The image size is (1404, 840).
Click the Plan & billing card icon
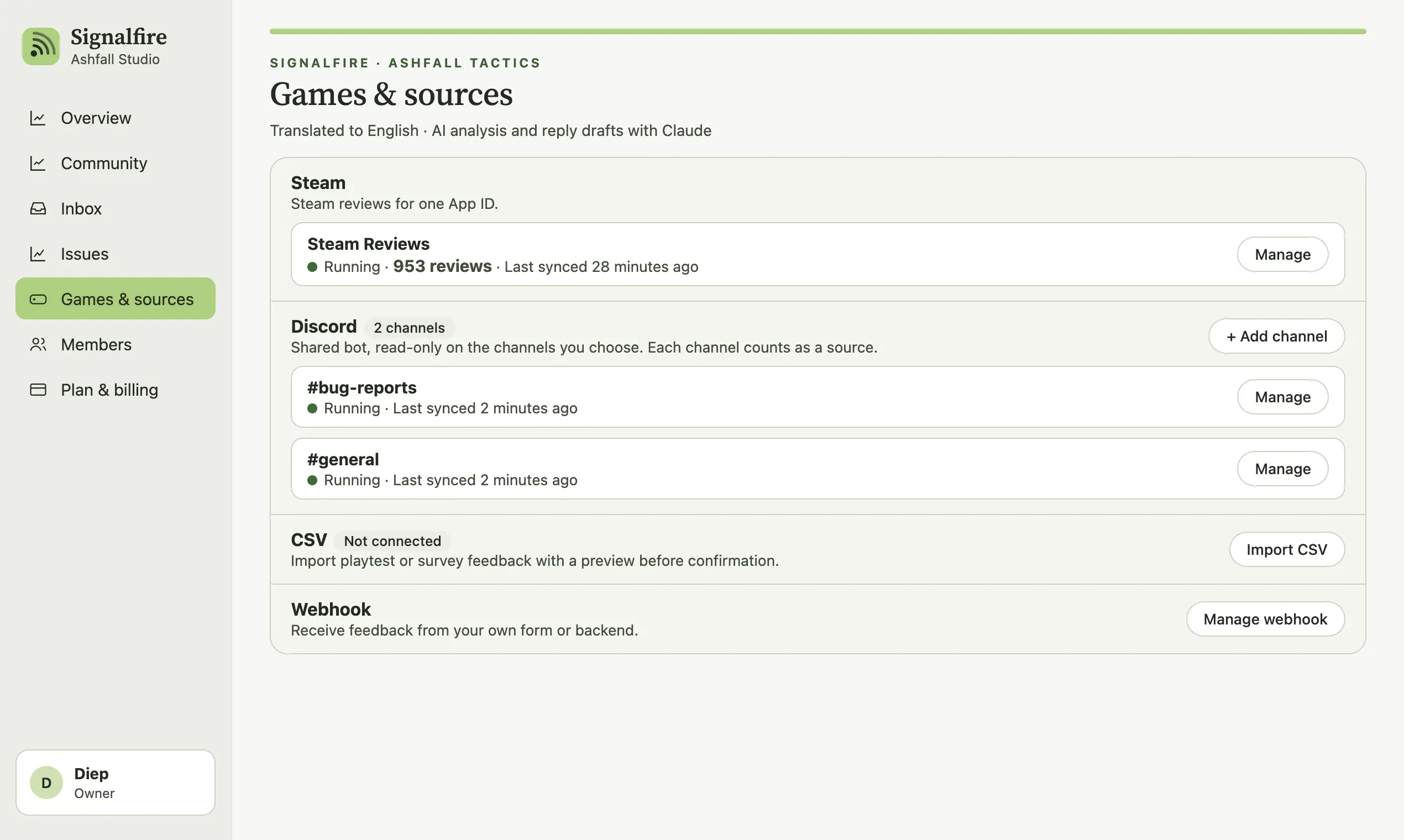38,390
